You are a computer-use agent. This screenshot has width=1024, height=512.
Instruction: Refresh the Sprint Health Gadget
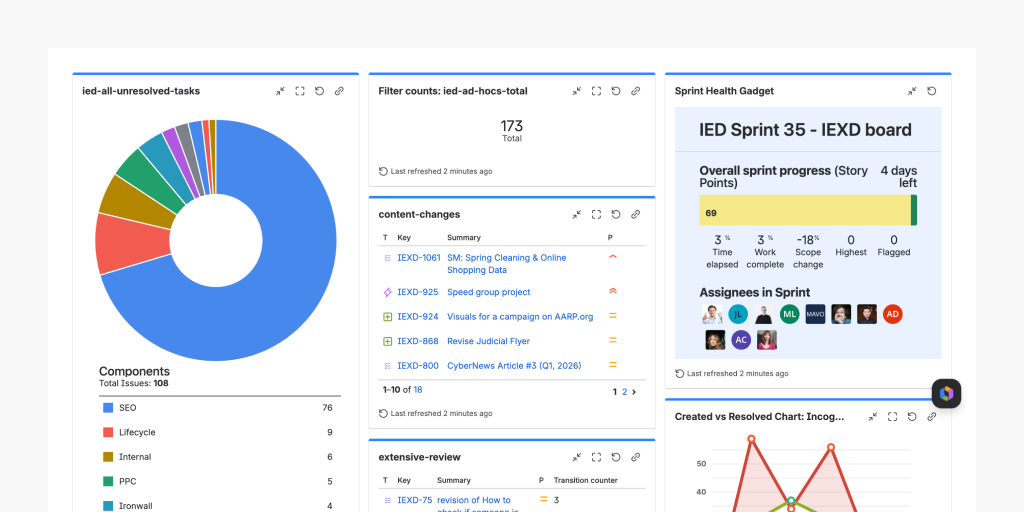click(x=932, y=91)
